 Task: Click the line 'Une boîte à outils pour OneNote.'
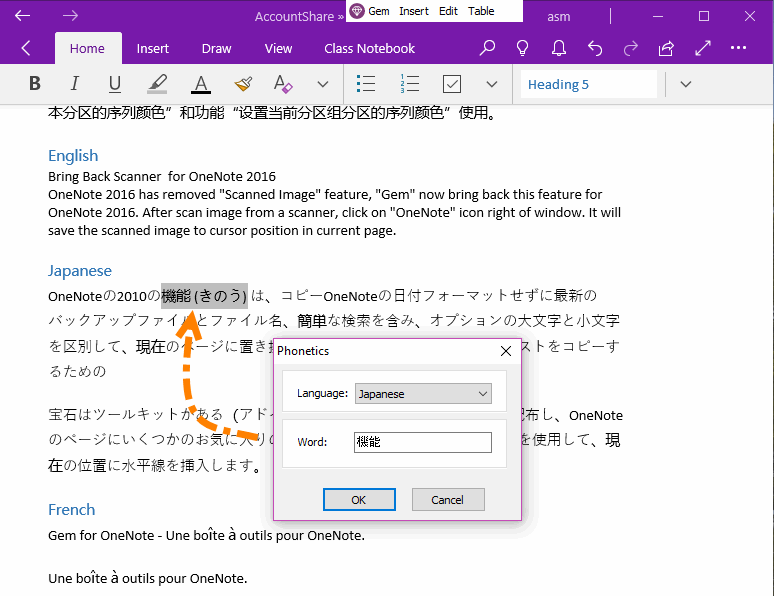(148, 578)
